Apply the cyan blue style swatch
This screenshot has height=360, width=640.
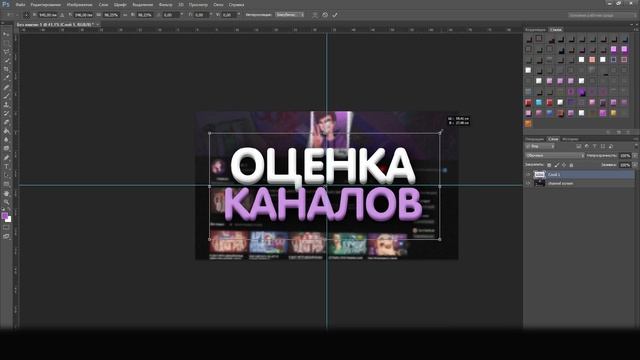[x=539, y=102]
